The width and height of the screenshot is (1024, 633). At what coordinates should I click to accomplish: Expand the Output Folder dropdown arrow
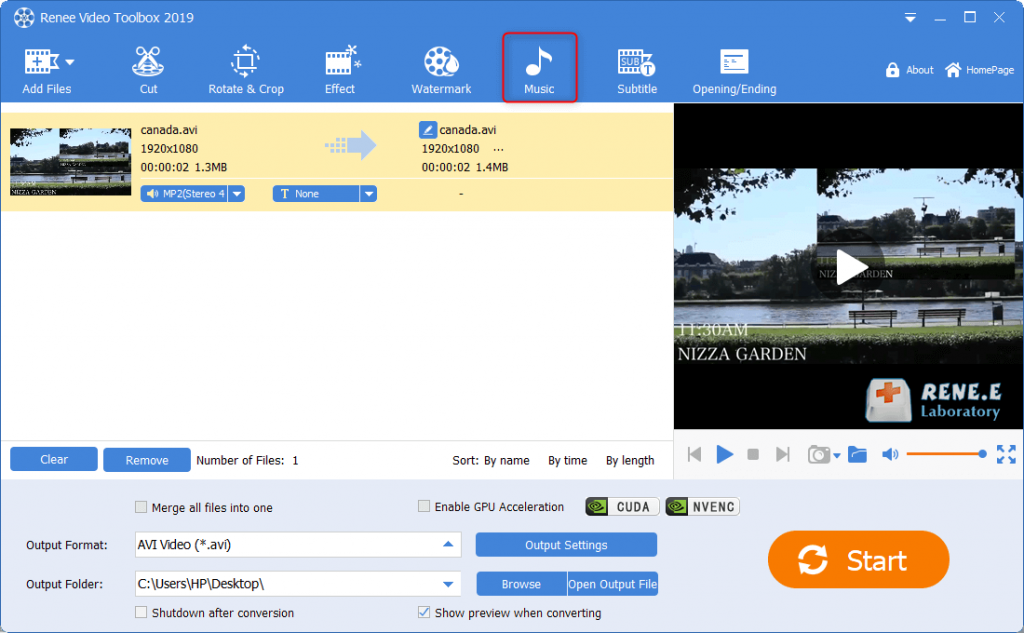tap(448, 584)
